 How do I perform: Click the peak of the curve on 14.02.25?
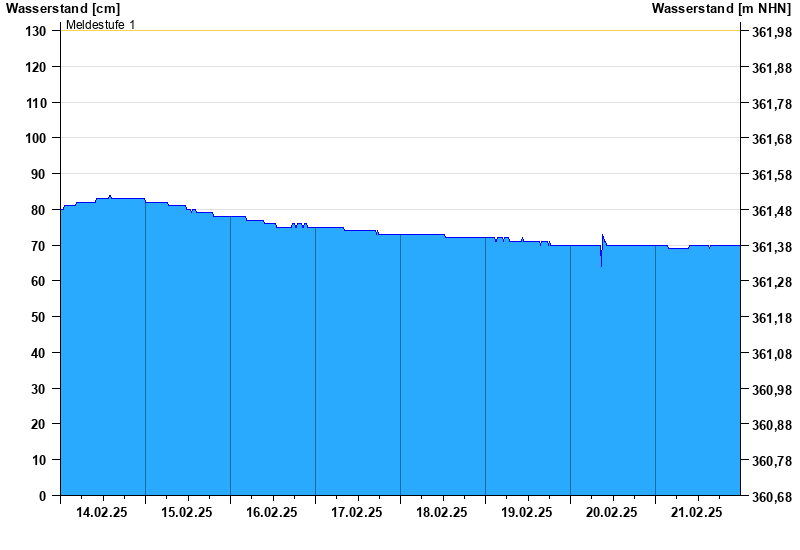tap(110, 196)
